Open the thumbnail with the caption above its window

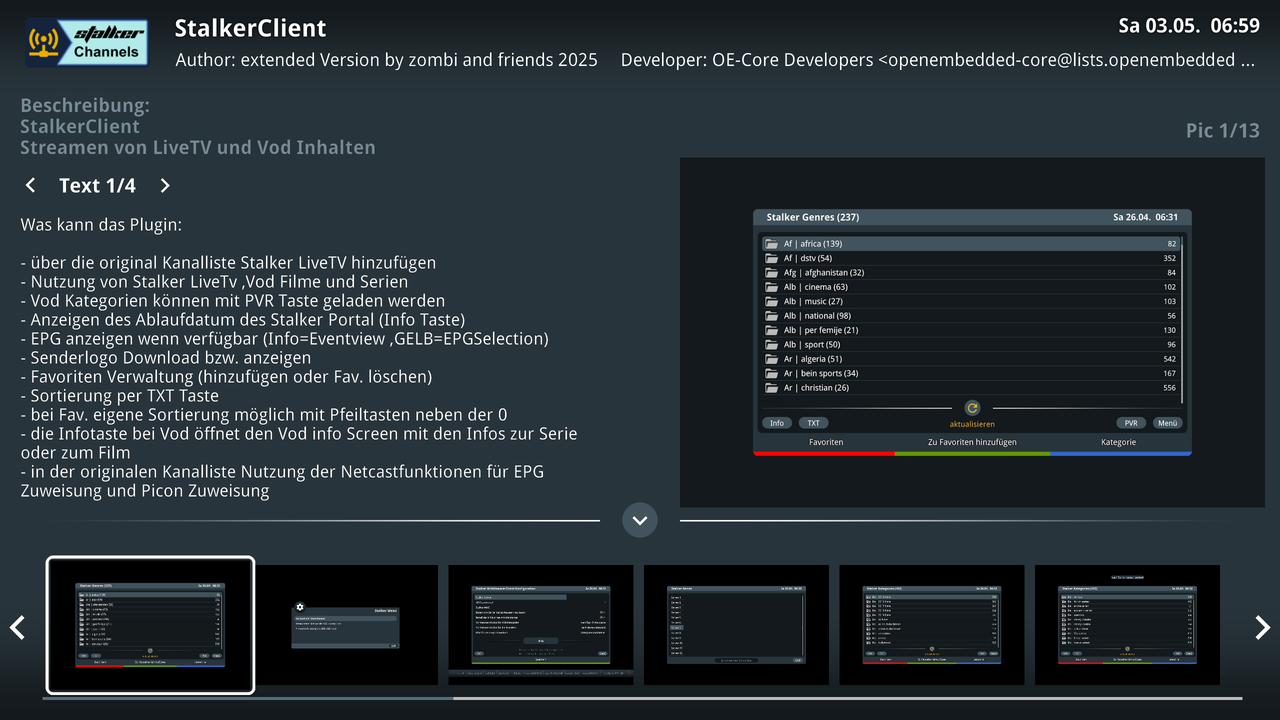[1127, 625]
